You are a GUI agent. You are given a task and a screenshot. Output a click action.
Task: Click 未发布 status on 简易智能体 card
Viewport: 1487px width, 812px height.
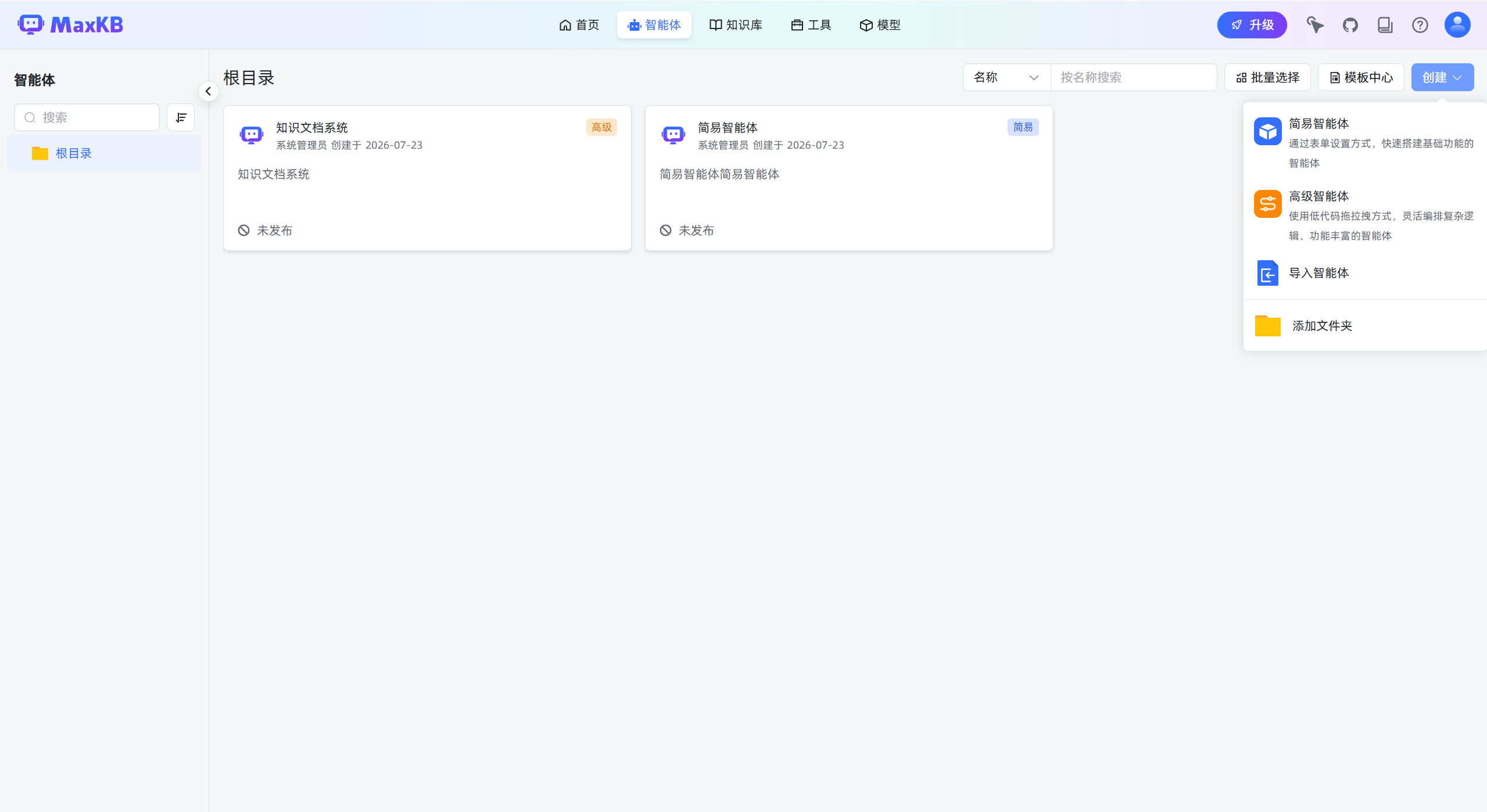tap(687, 231)
